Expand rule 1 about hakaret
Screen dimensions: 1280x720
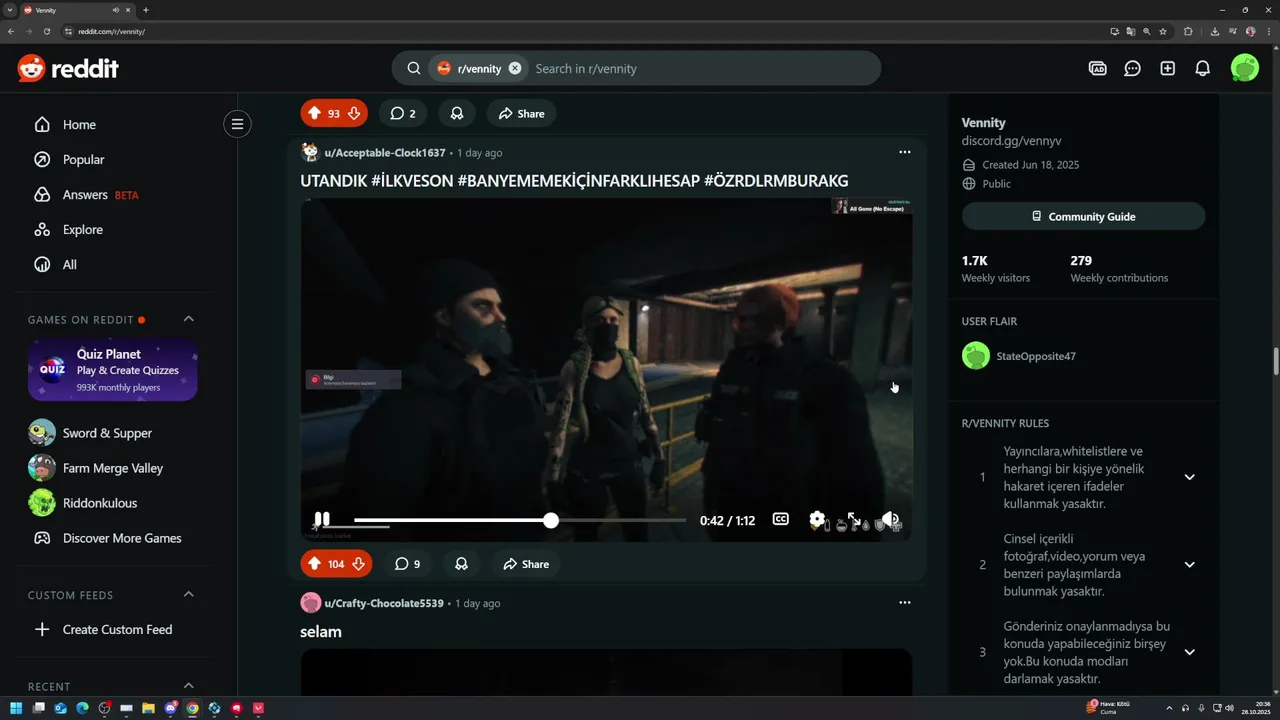[1189, 477]
